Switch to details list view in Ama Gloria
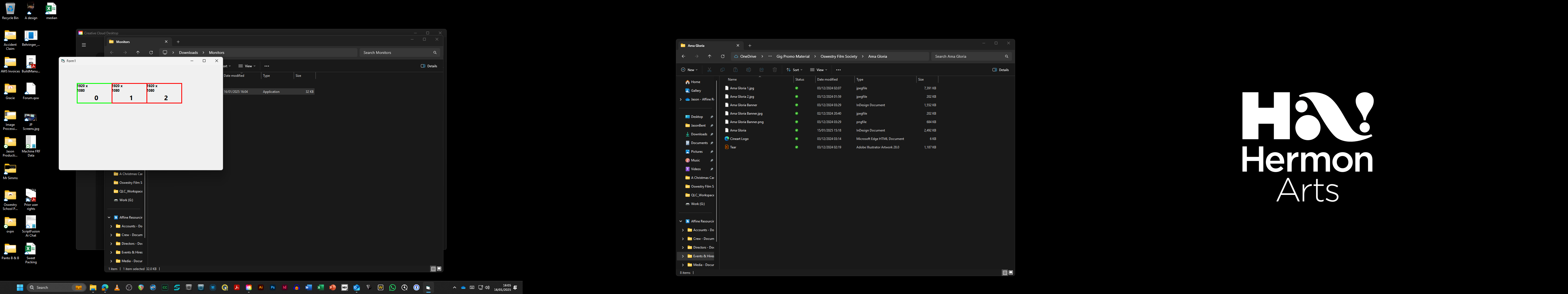The image size is (1568, 294). point(1005,273)
